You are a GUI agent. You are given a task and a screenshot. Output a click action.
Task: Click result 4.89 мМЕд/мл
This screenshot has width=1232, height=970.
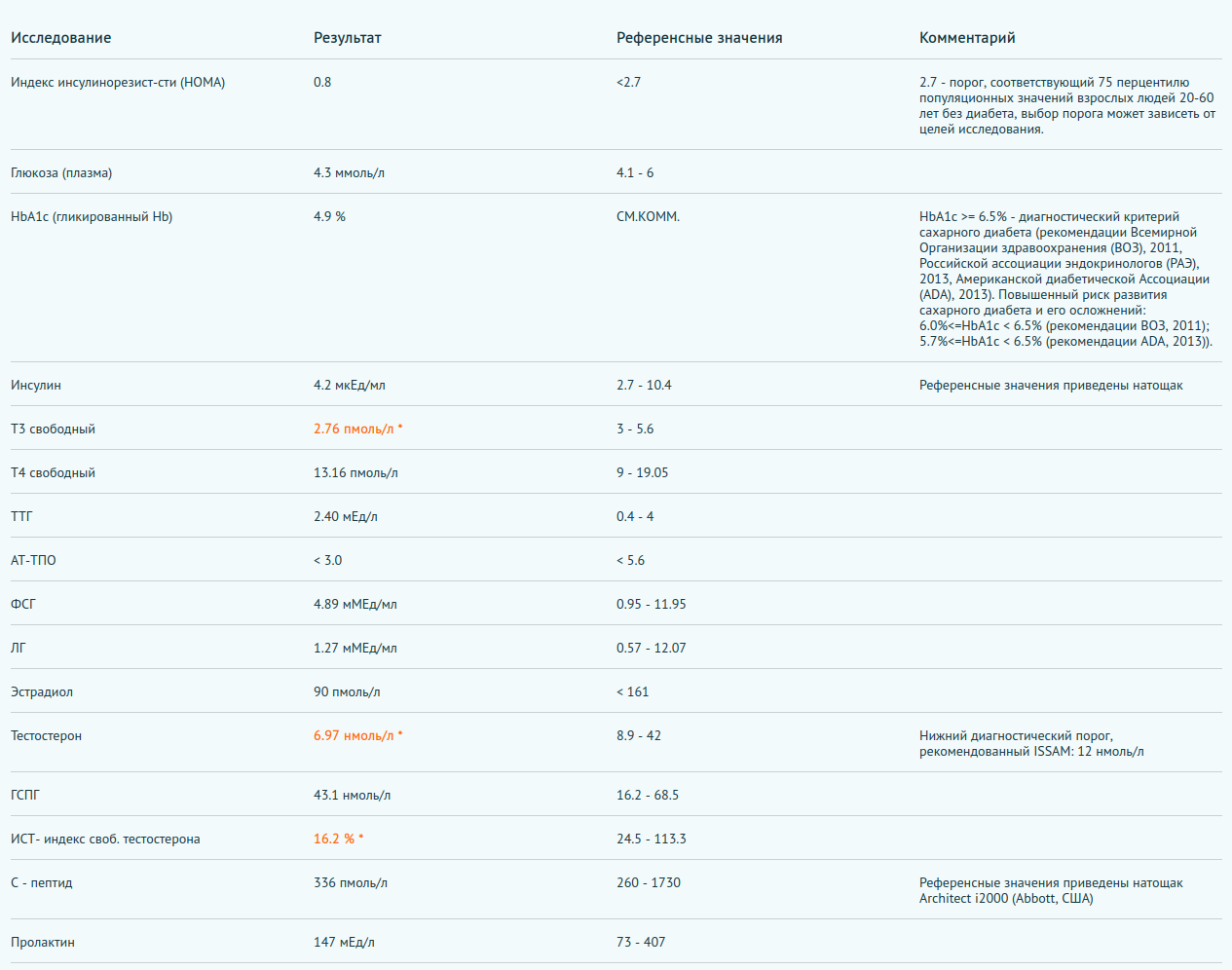(x=355, y=605)
